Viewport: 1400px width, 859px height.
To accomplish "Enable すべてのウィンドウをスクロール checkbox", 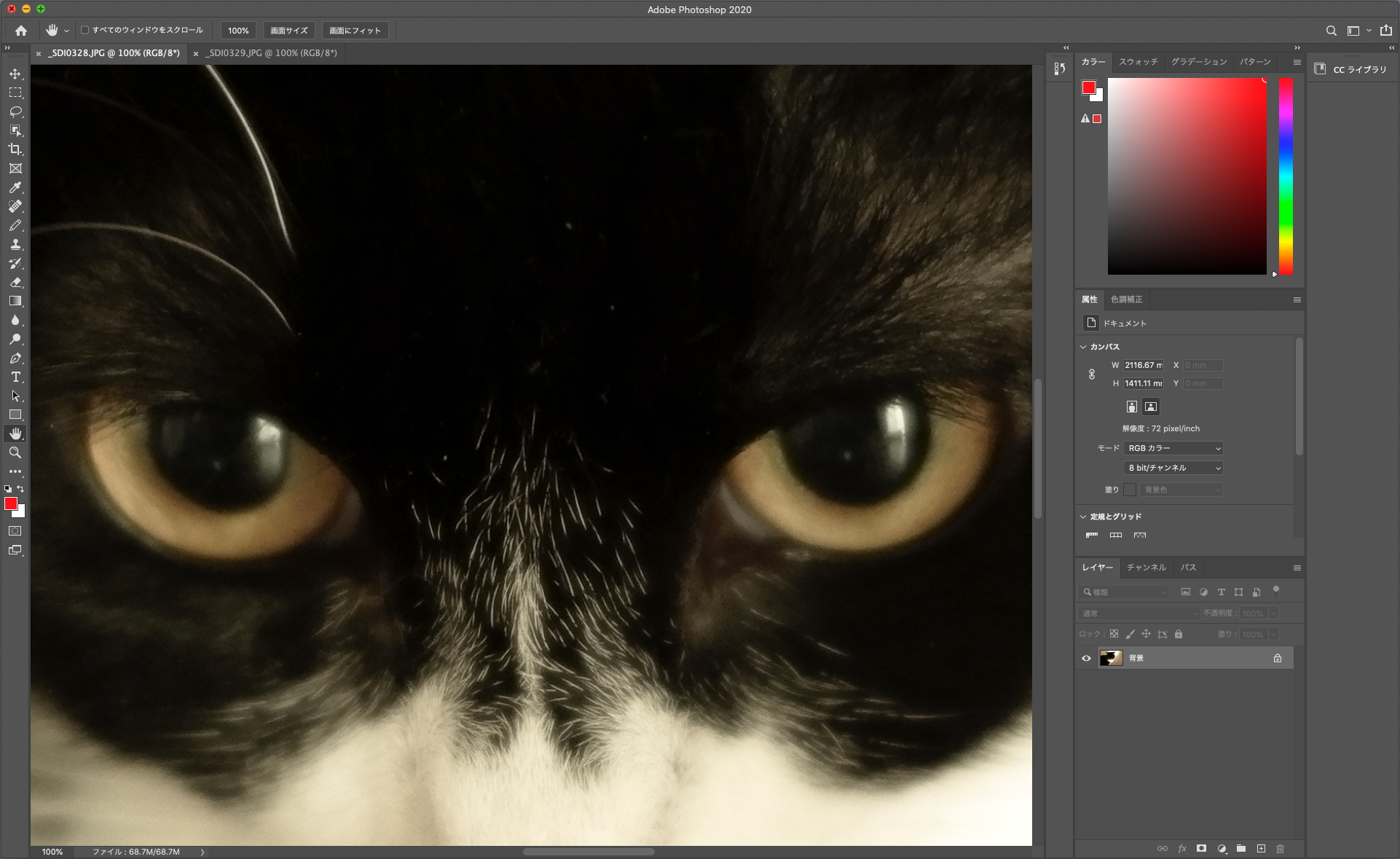I will 85,31.
